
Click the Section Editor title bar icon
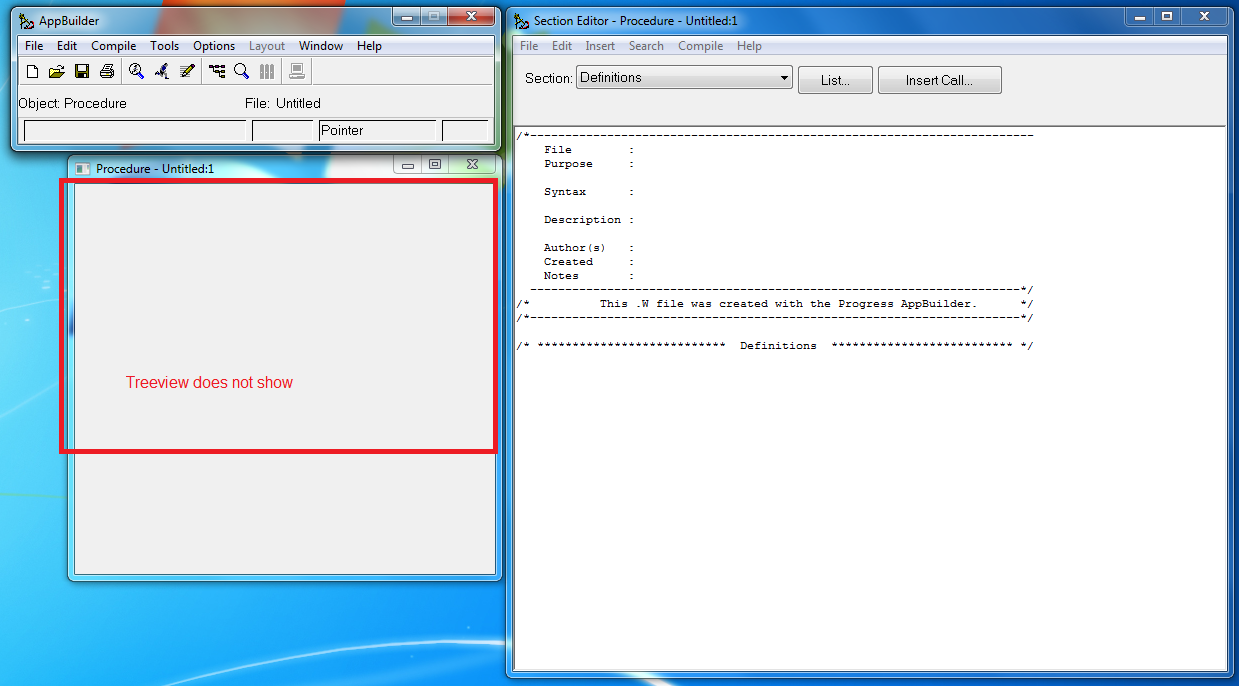(522, 20)
